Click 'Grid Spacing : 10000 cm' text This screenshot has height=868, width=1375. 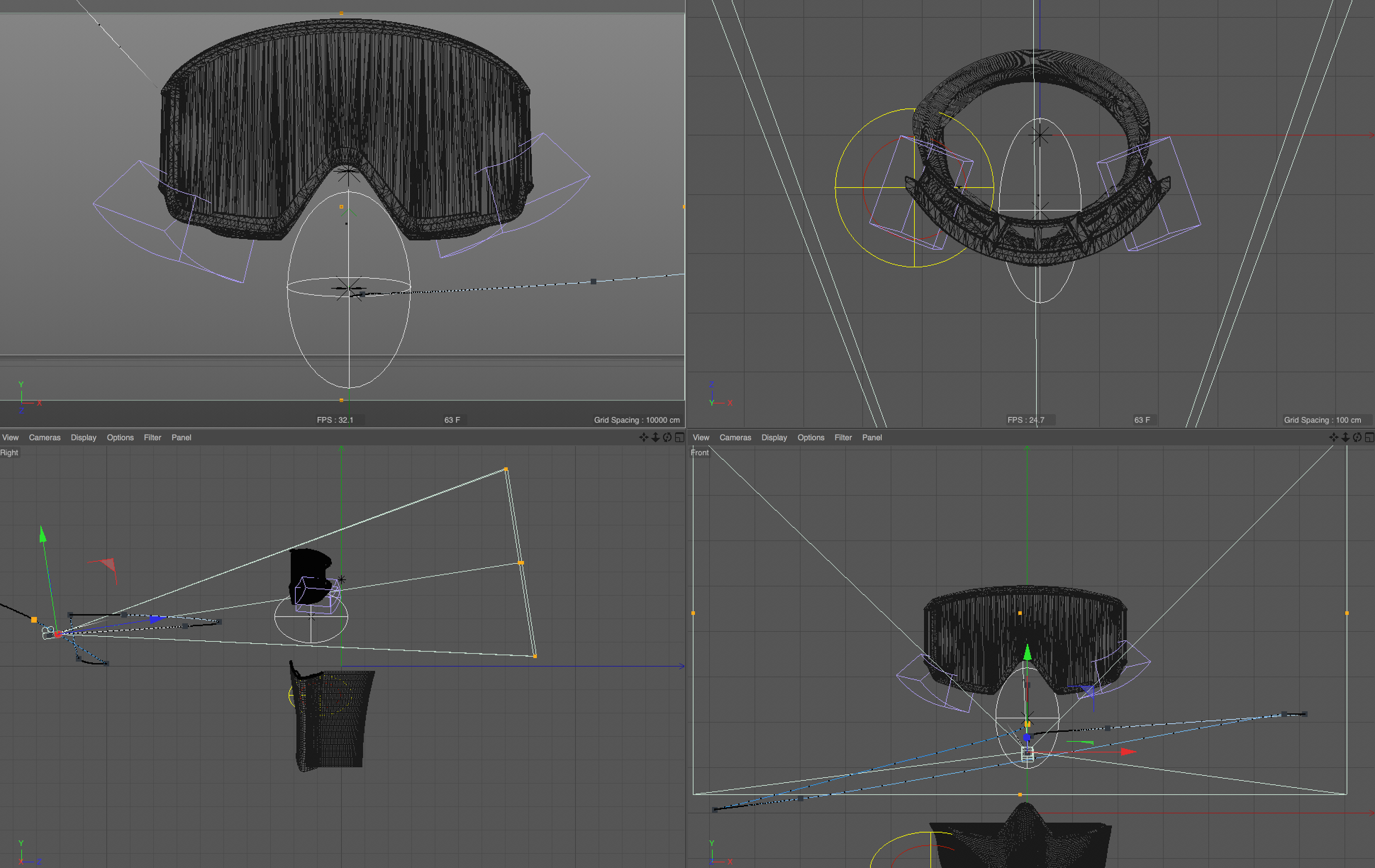coord(637,420)
